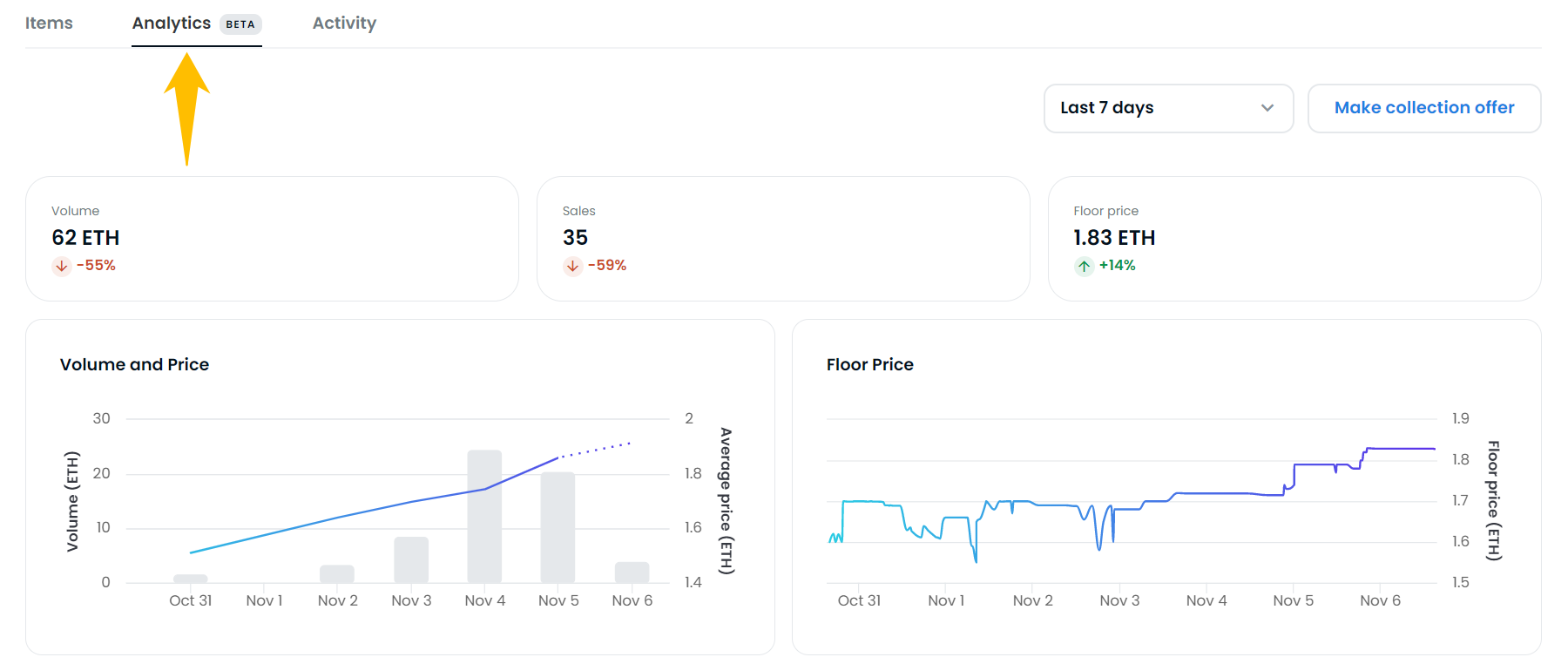Go to the Activity tab
This screenshot has height=664, width=1568.
[344, 24]
